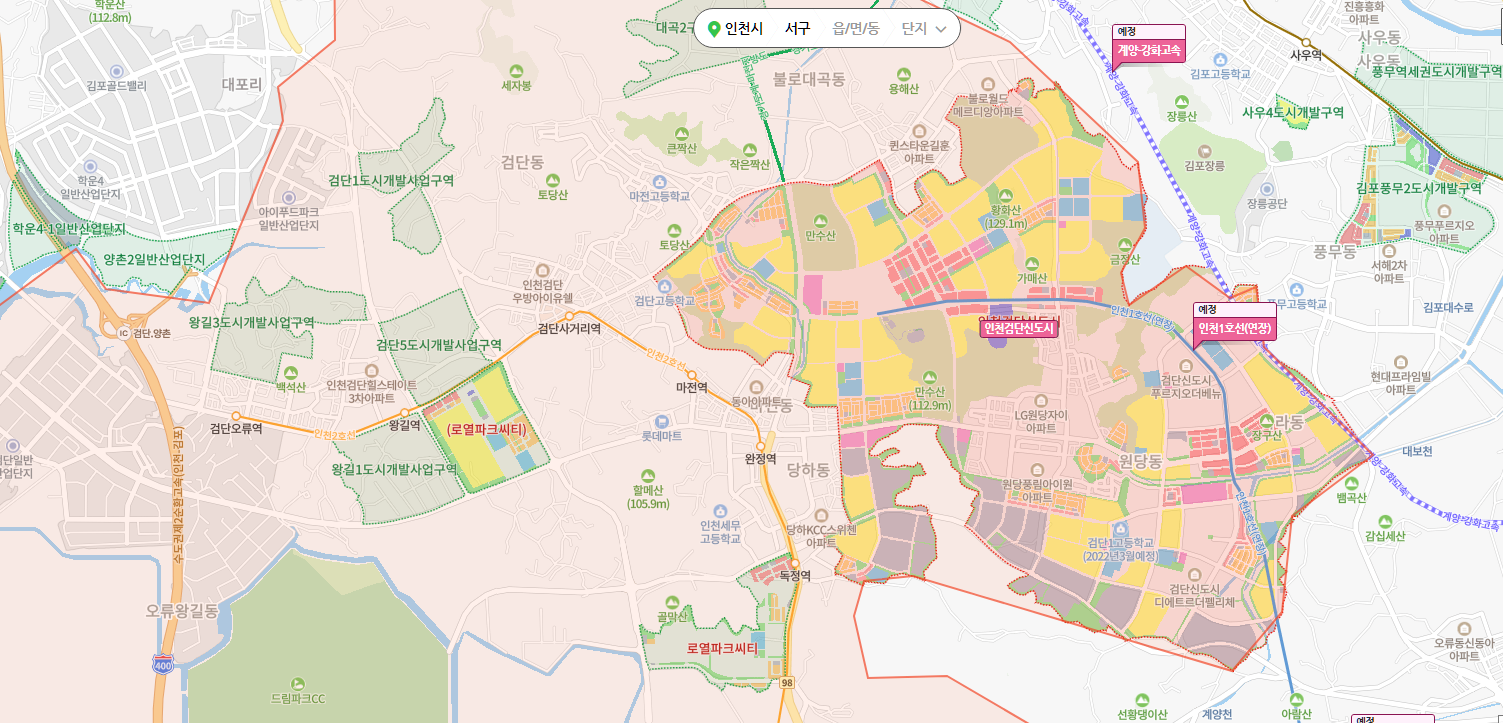Select the 마천고등학교 school icon
Image resolution: width=1503 pixels, height=723 pixels.
660,182
